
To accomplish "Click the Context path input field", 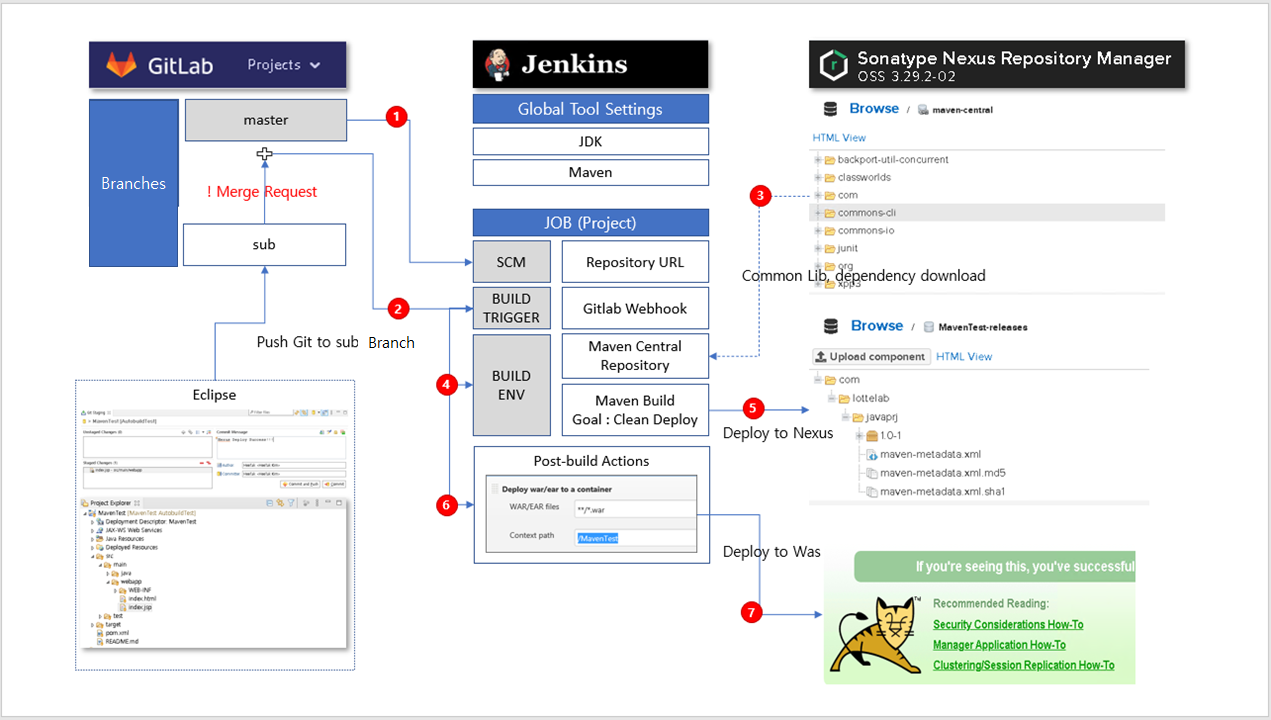I will pos(635,538).
